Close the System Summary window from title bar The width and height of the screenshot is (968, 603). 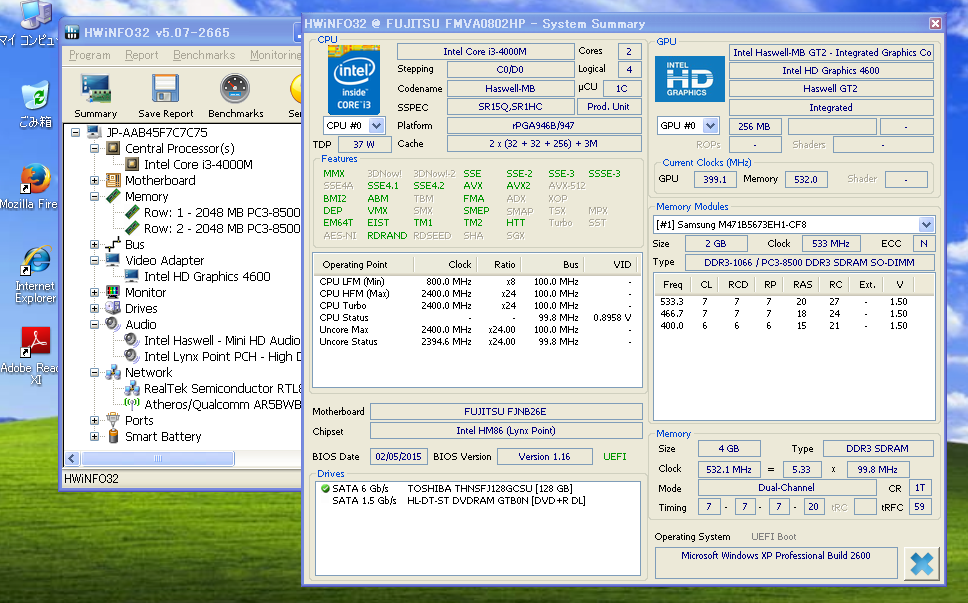point(935,23)
